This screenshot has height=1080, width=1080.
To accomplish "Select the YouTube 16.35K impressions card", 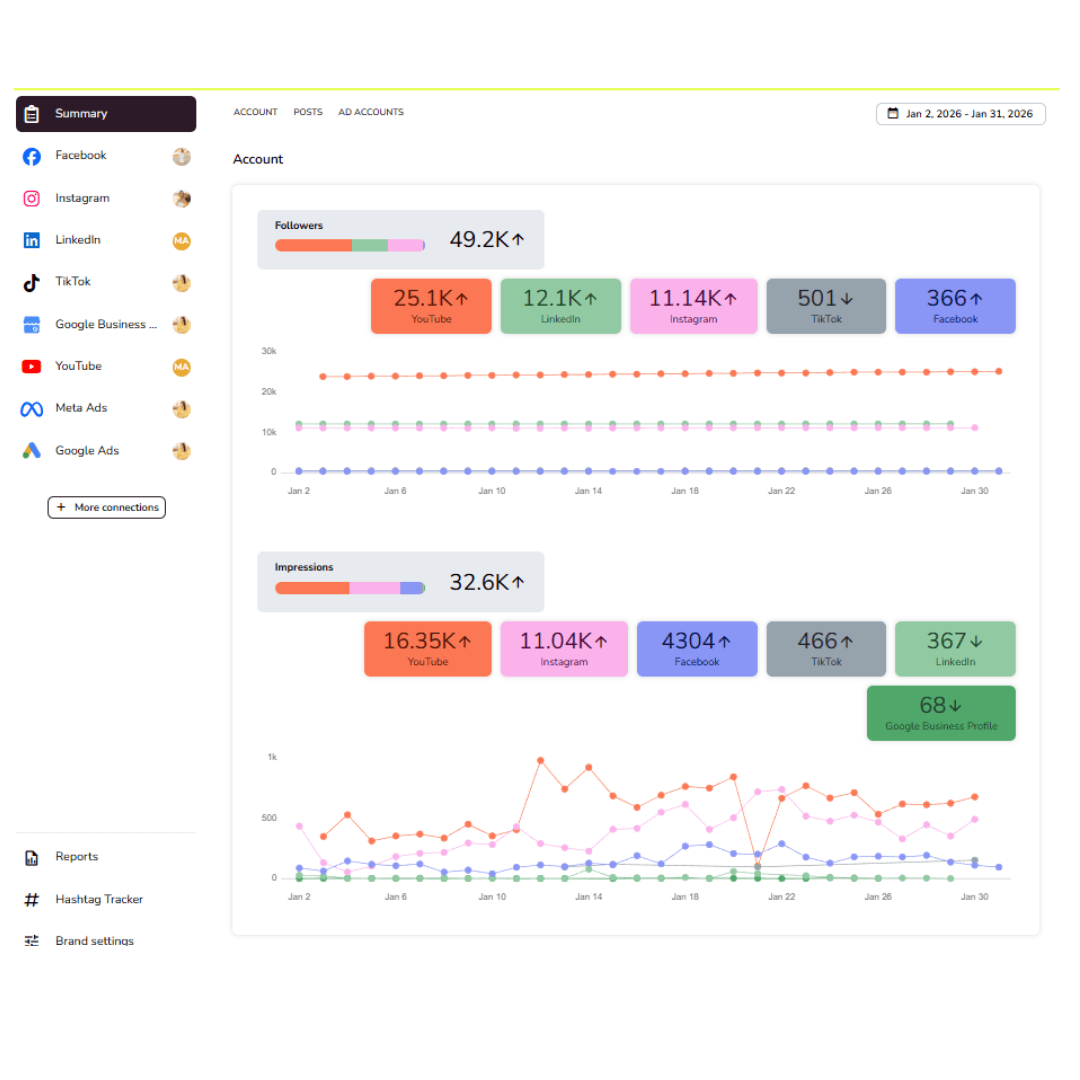I will point(428,649).
